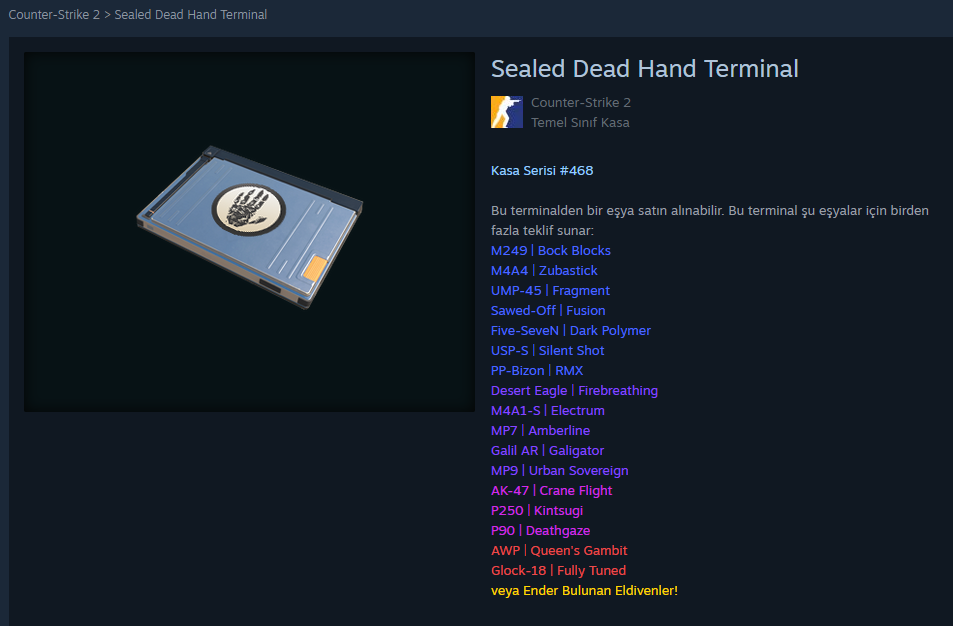The image size is (953, 626).
Task: Select UMP-45 | Fragment skin
Action: 550,291
